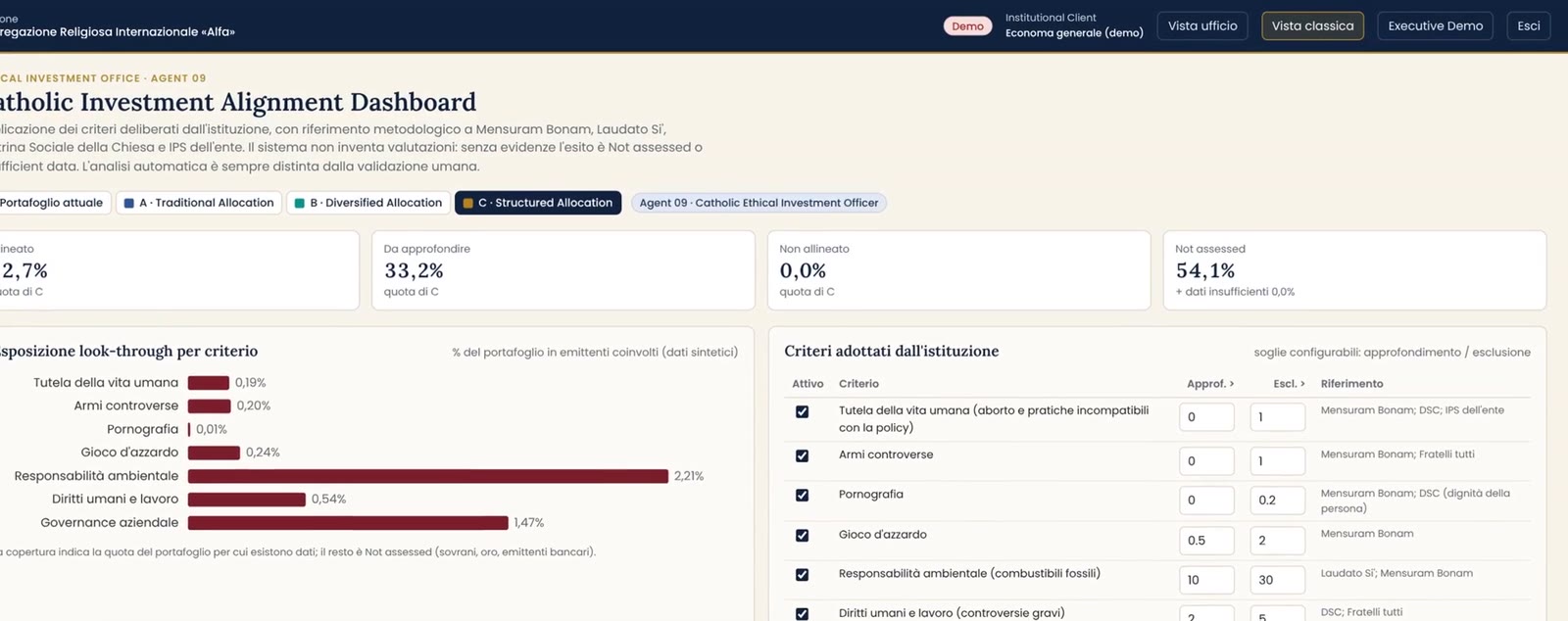
Task: Click the Demo badge
Action: pos(967,26)
